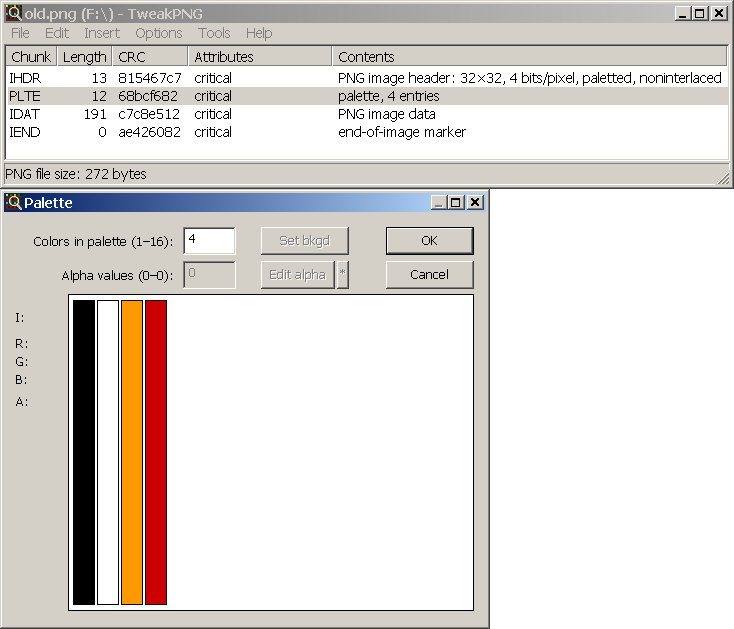Viewport: 734px width, 629px height.
Task: Click the main window resize grip
Action: 724,178
